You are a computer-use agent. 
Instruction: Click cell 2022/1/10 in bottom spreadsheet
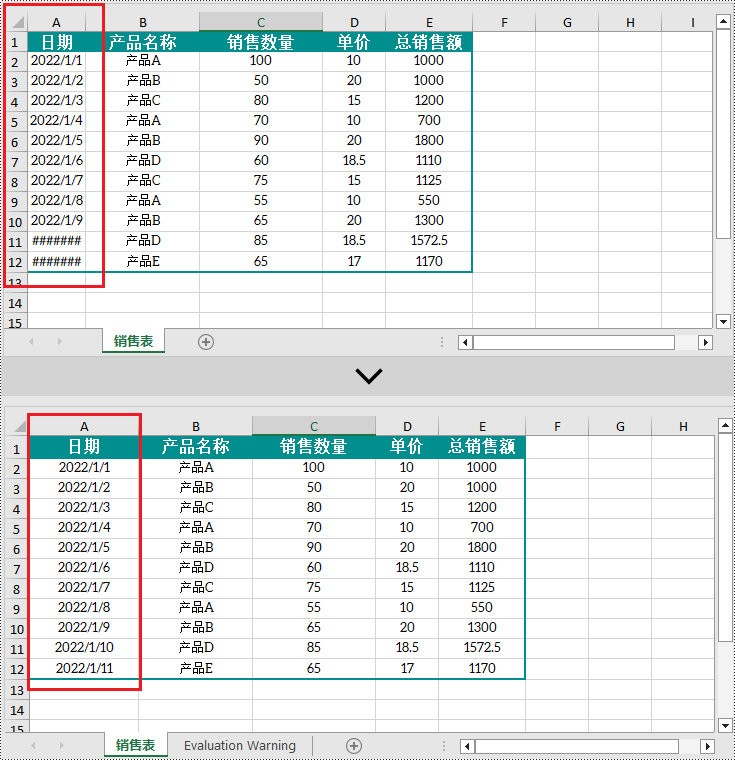[x=84, y=648]
